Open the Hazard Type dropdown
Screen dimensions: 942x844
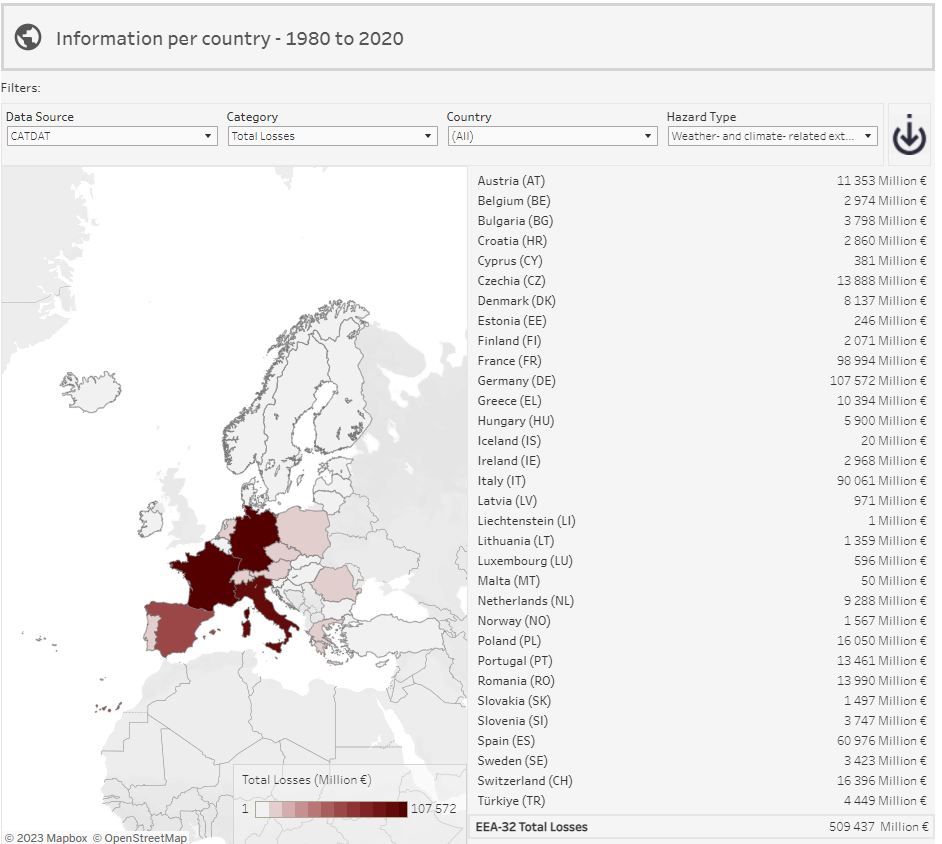(773, 136)
